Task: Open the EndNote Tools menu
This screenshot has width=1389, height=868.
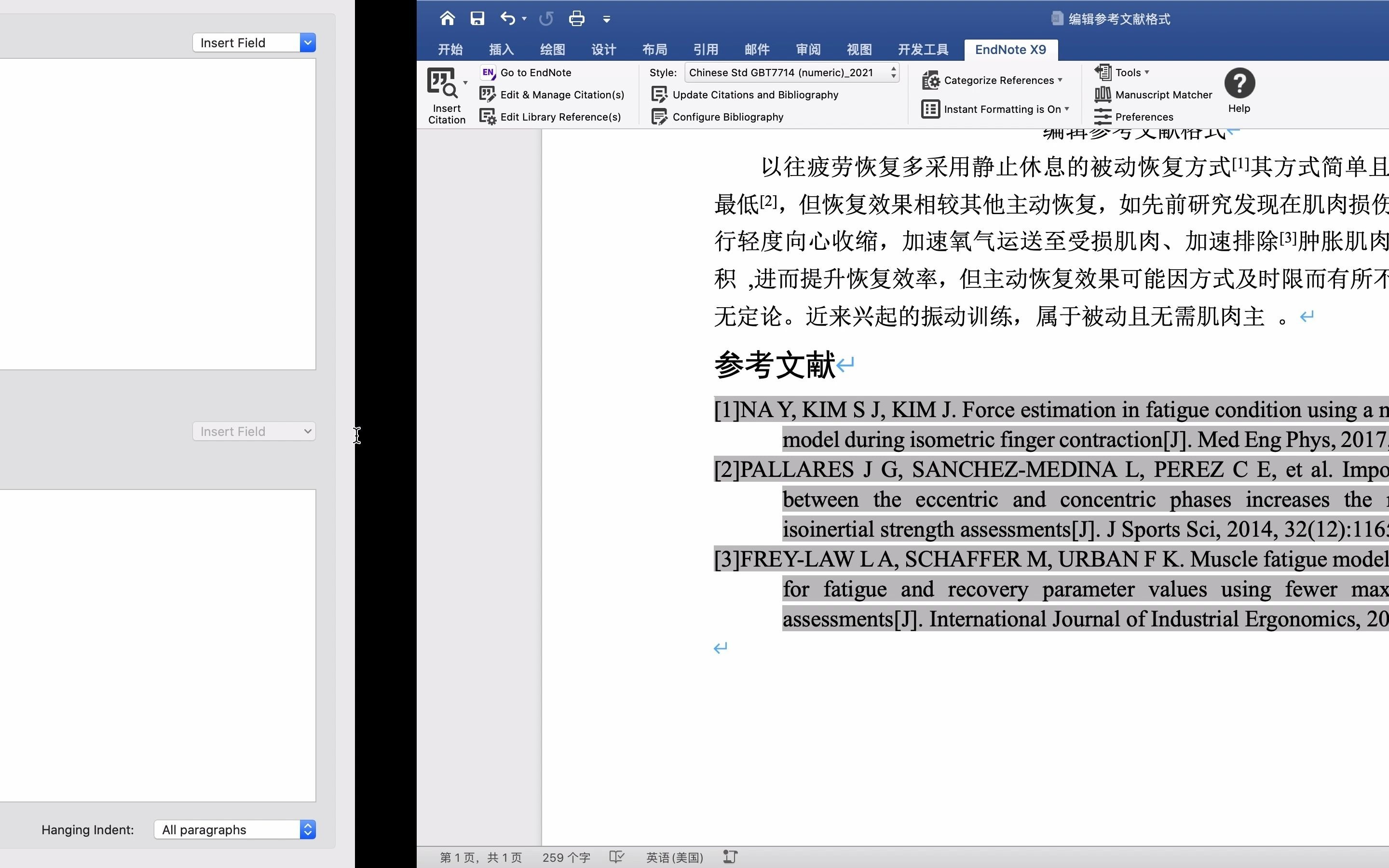Action: (x=1122, y=72)
